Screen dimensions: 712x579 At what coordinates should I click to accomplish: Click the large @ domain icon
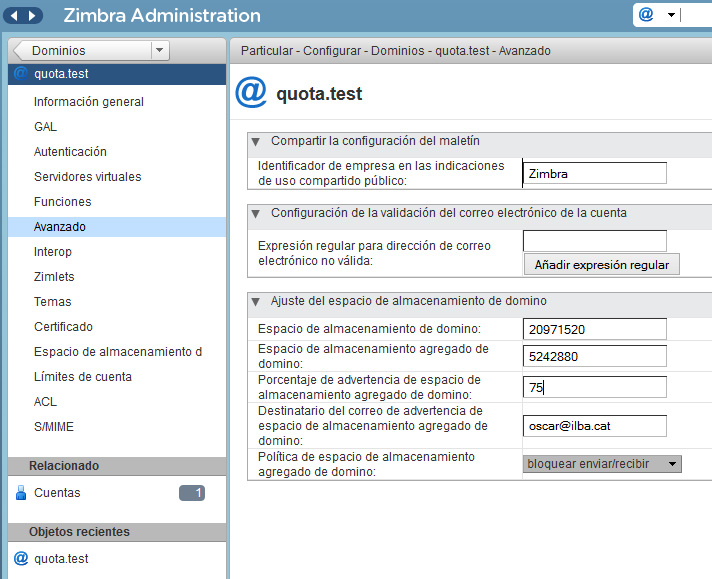pyautogui.click(x=251, y=92)
